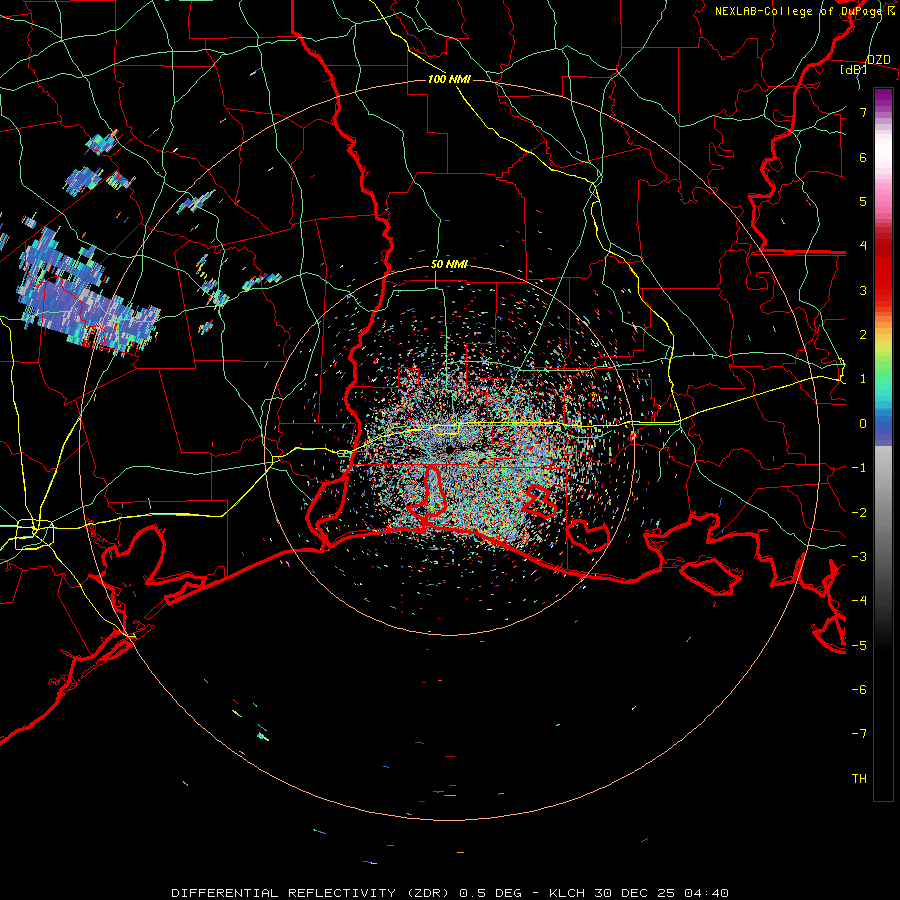Click the "6" tick on color scale
Image resolution: width=900 pixels, height=900 pixels.
click(863, 157)
